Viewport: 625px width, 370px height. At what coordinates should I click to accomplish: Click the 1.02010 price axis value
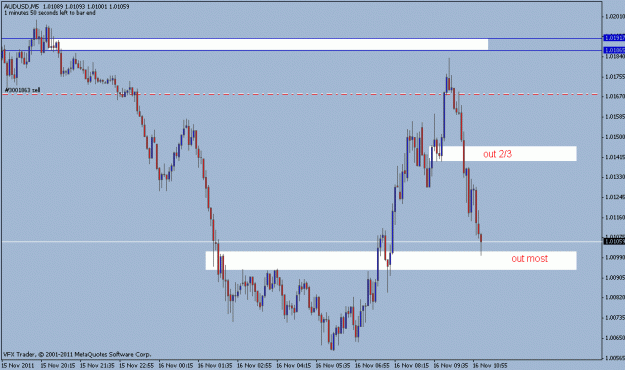point(615,16)
